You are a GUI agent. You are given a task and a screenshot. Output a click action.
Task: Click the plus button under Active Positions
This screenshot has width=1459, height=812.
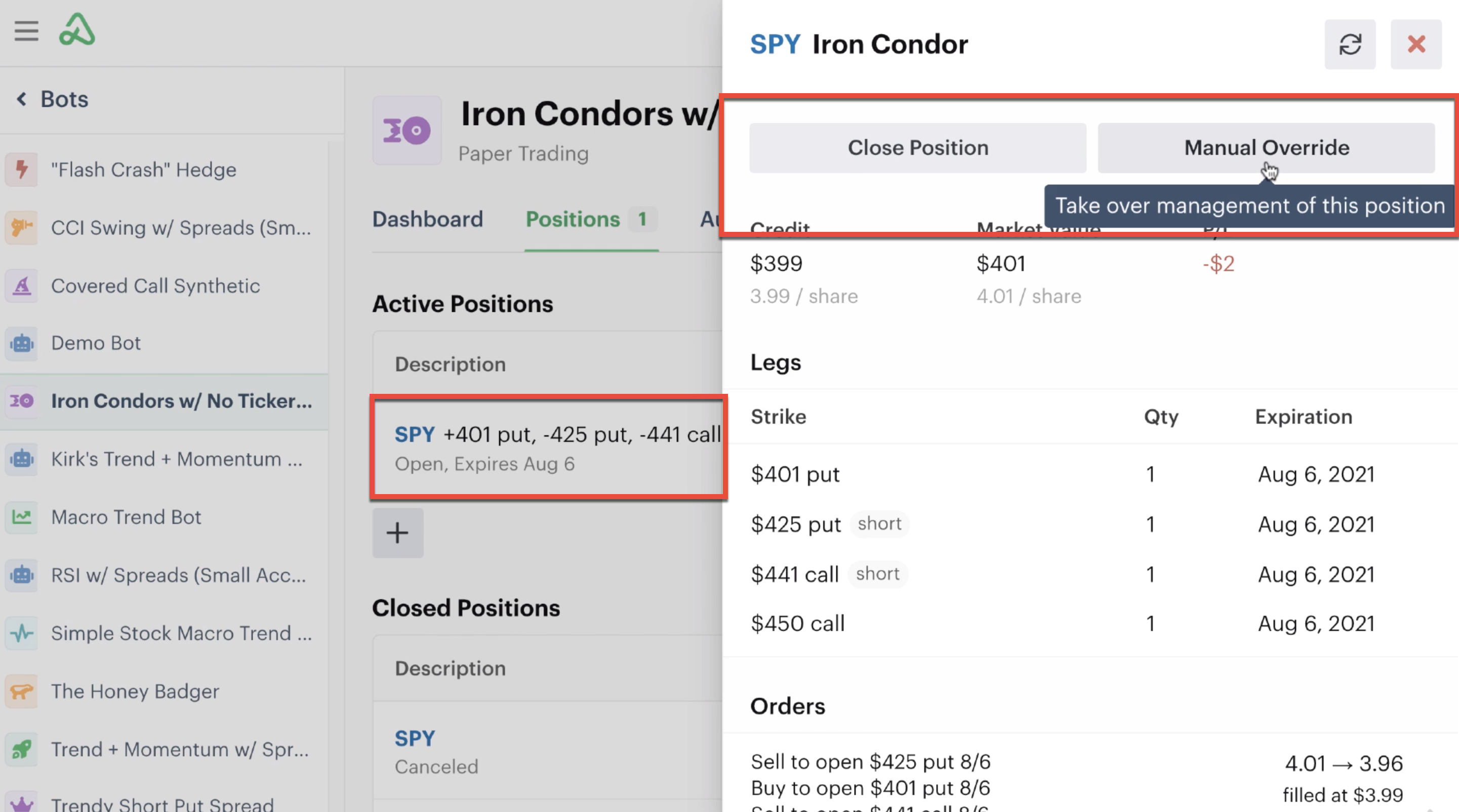click(397, 533)
